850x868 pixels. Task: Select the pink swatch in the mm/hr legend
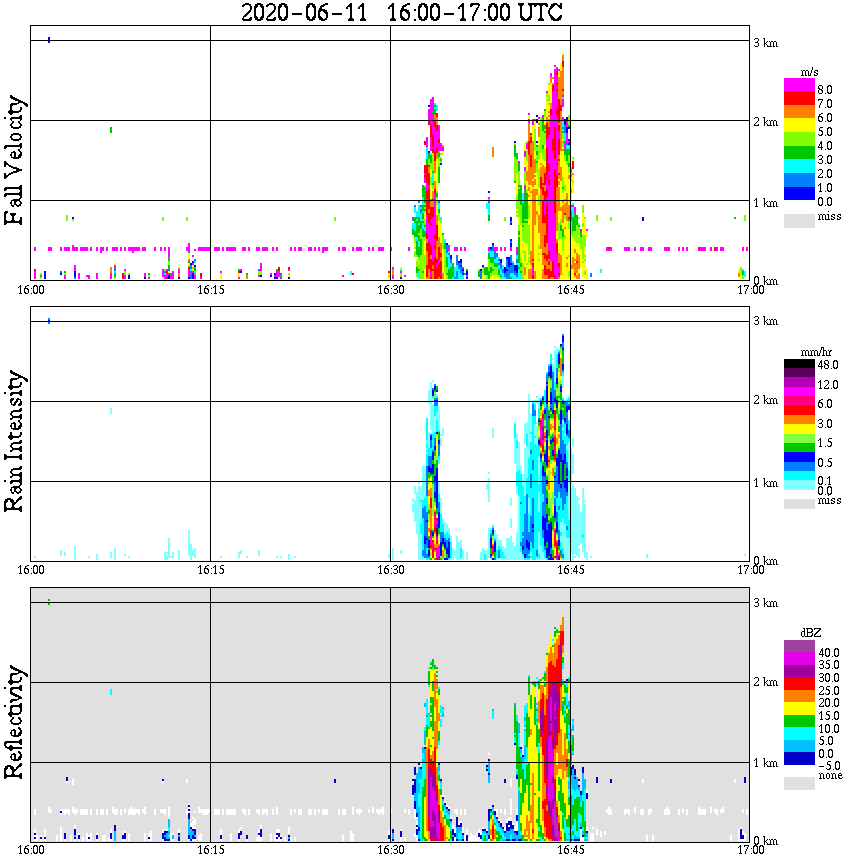click(799, 401)
